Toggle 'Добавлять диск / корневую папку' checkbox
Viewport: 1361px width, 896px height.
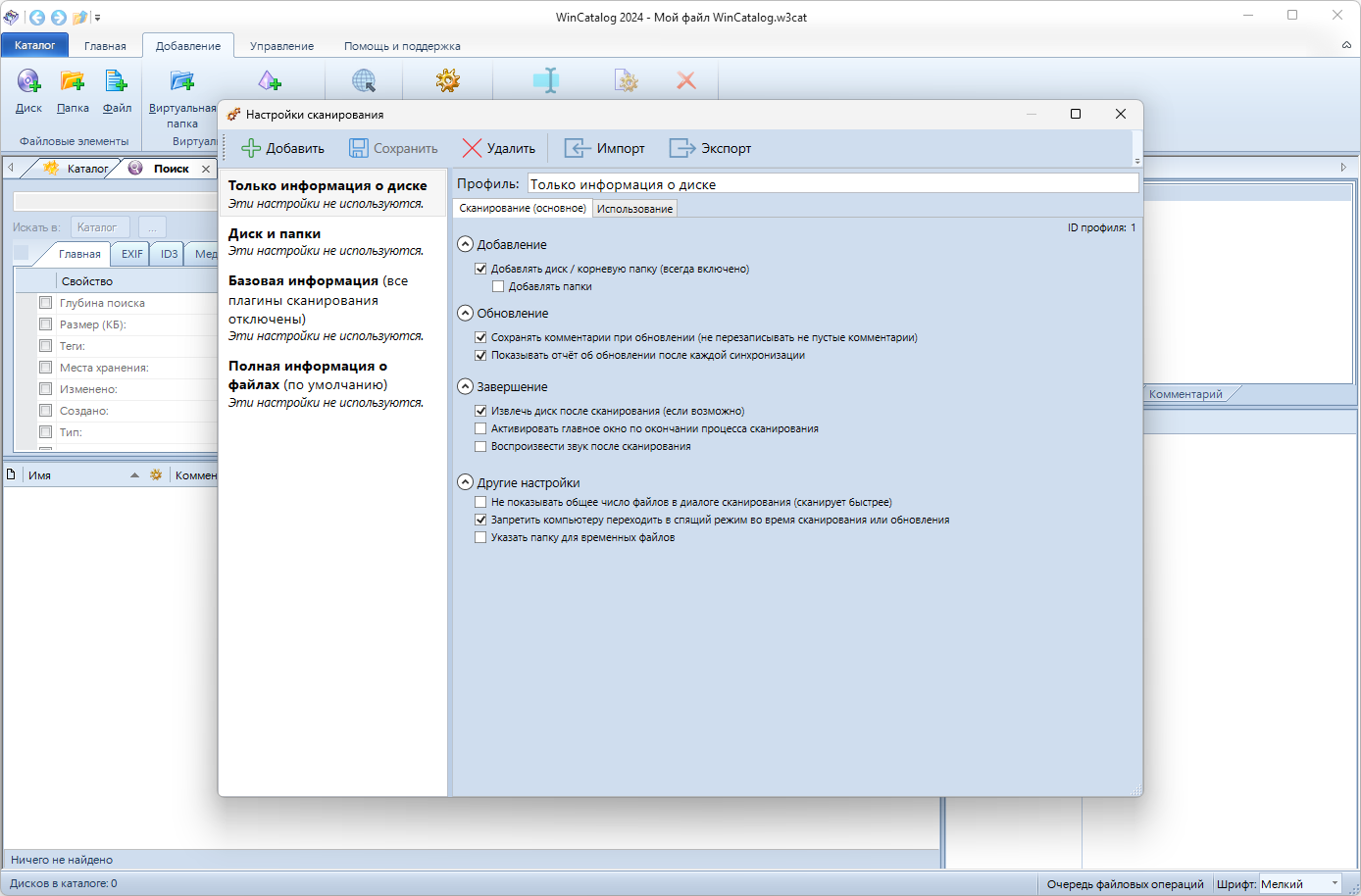coord(480,269)
